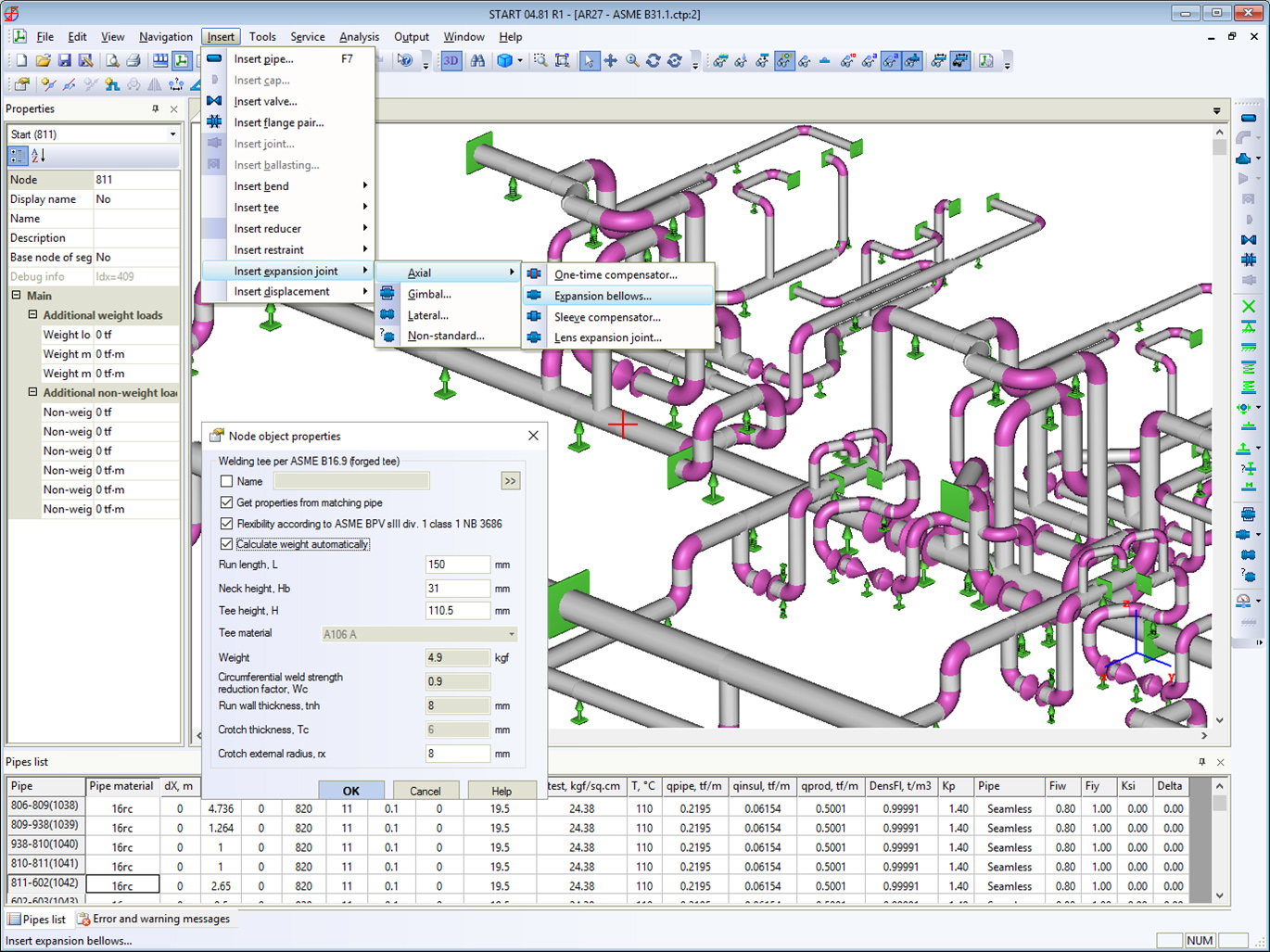Click the 3D viewport vertical scrollbar down arrow
This screenshot has width=1270, height=952.
click(x=1220, y=719)
